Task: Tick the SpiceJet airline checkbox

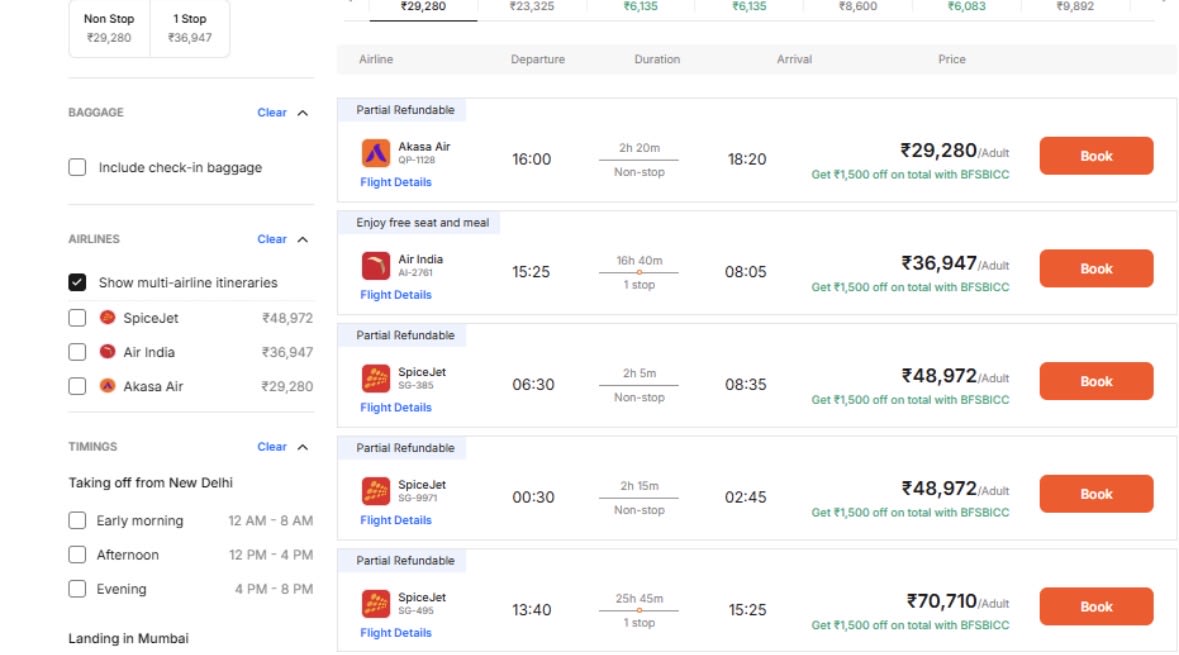Action: click(x=77, y=318)
